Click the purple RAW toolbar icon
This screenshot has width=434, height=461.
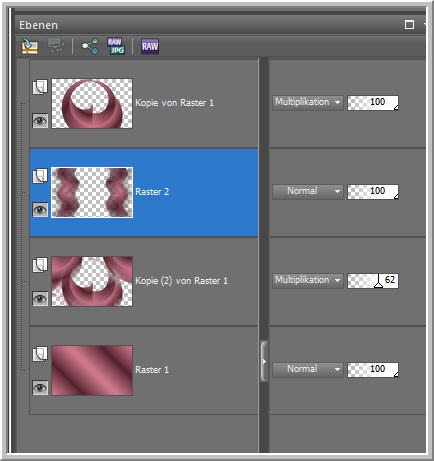coord(150,46)
